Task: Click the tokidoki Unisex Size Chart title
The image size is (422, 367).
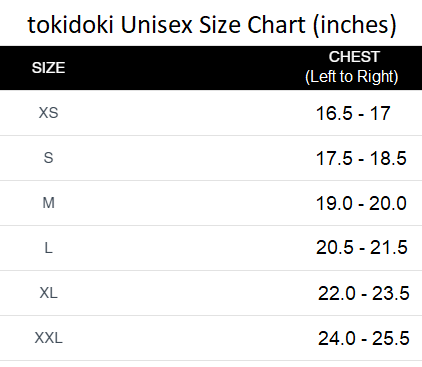Action: pyautogui.click(x=212, y=25)
